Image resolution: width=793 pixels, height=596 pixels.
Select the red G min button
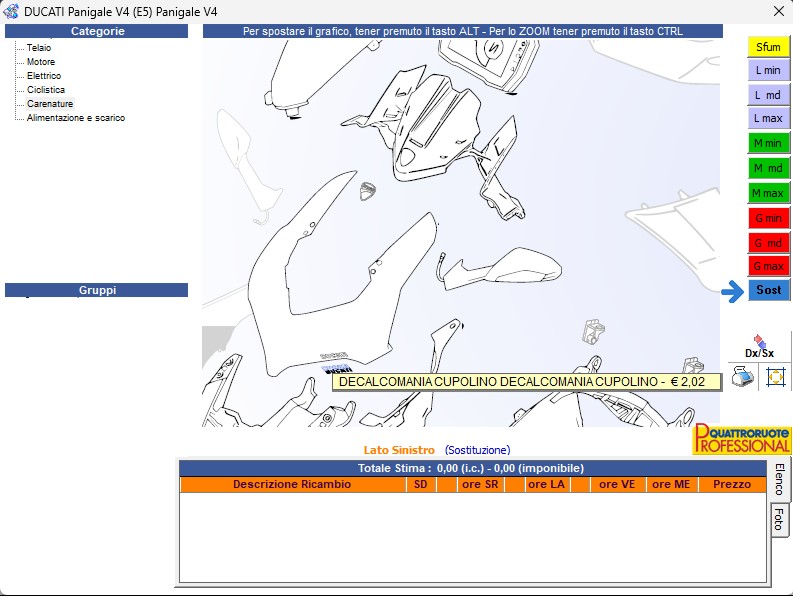tap(768, 218)
